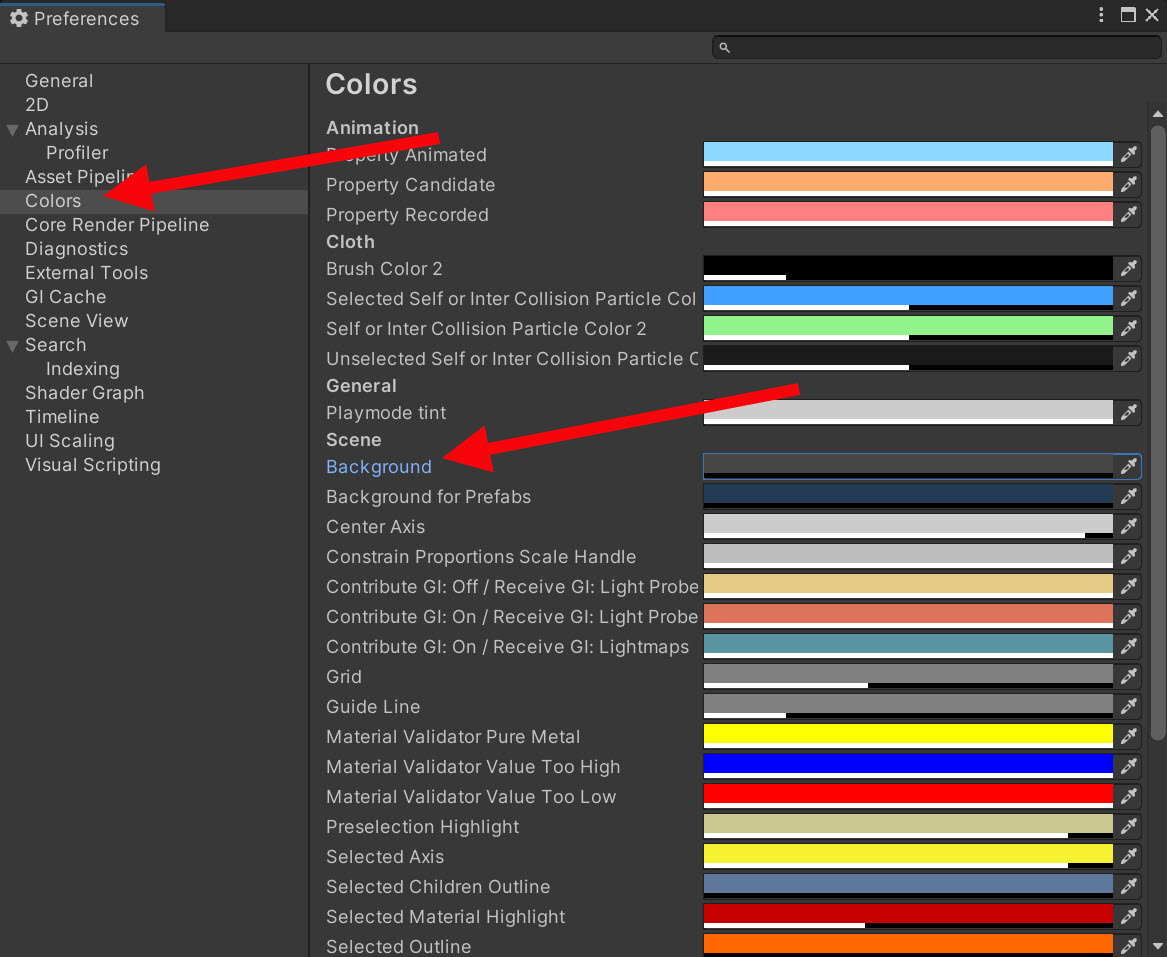Use the eyedropper for Material Validator Pure Metal

click(x=1128, y=736)
